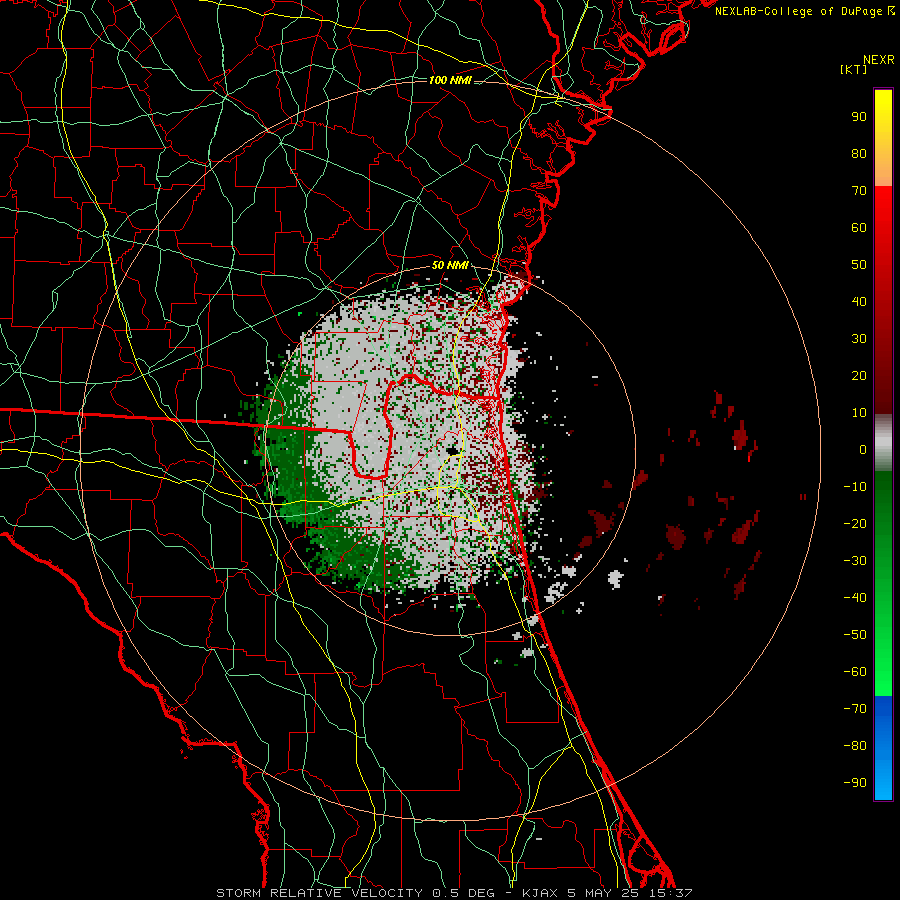
Task: Click the 15:37 timestamp
Action: click(670, 893)
